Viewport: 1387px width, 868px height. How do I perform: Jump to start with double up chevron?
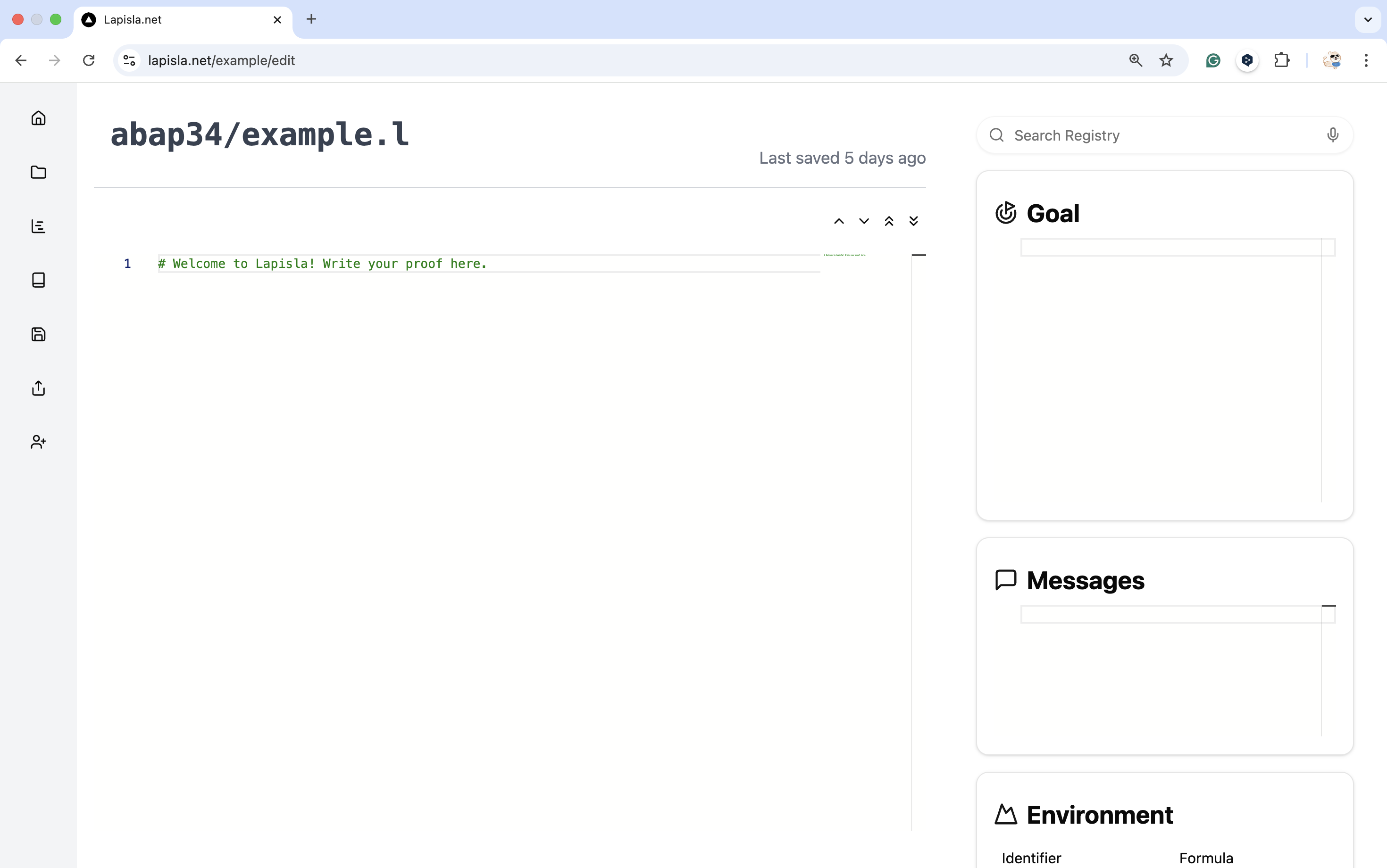coord(889,221)
